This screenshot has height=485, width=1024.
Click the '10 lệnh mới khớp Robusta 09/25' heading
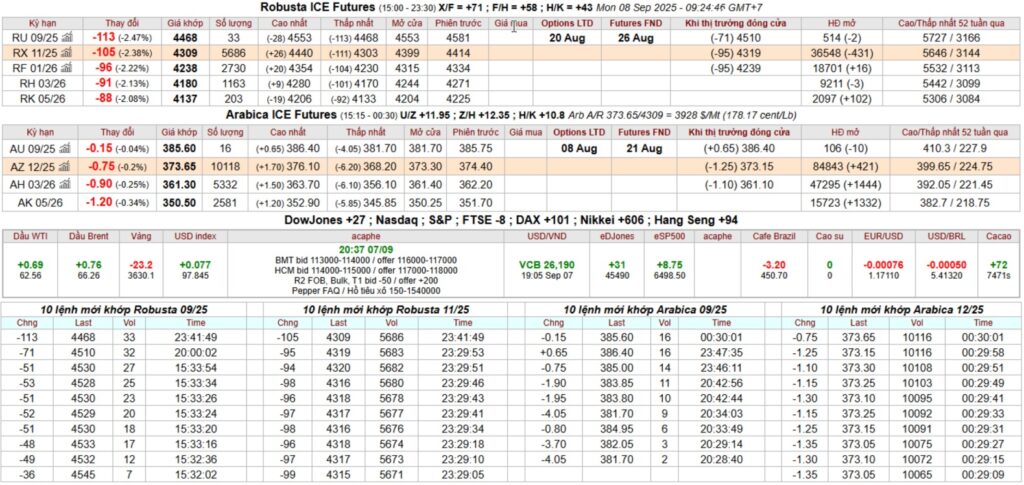(x=130, y=310)
